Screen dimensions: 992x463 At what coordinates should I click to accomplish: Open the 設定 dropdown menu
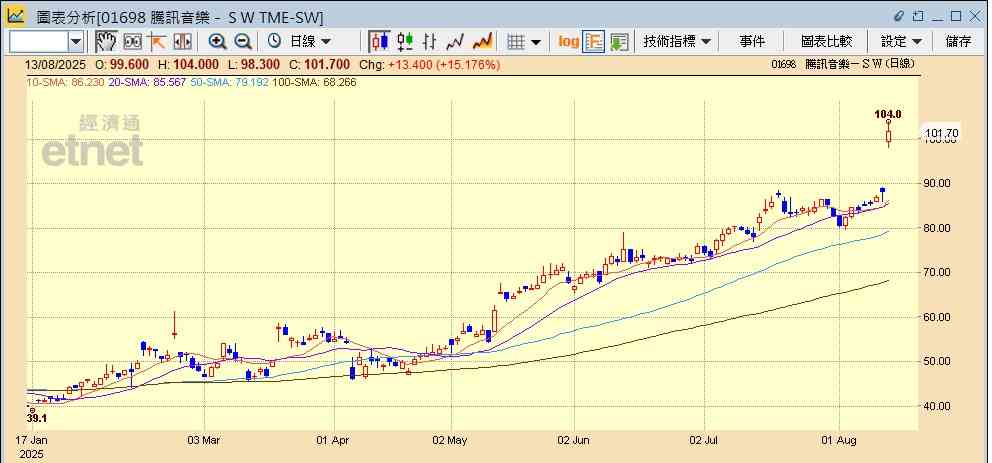(x=901, y=42)
